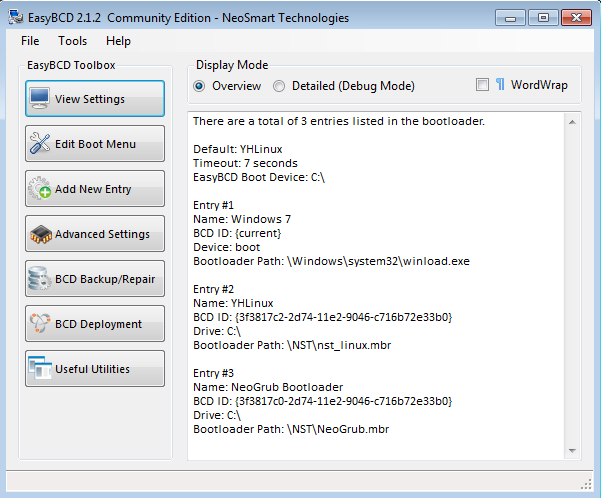The width and height of the screenshot is (601, 498).
Task: Click the 'Name: NeoGrub Bootloader' line
Action: [268, 387]
